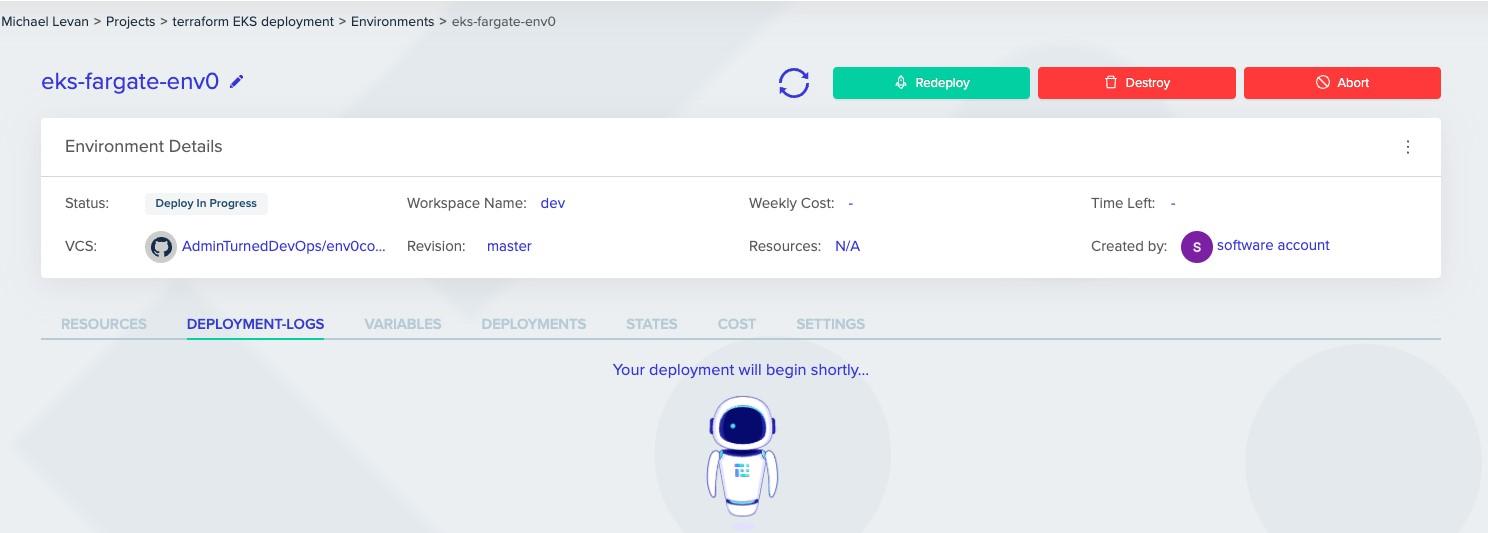Redeploy the environment
The image size is (1488, 533).
click(931, 83)
